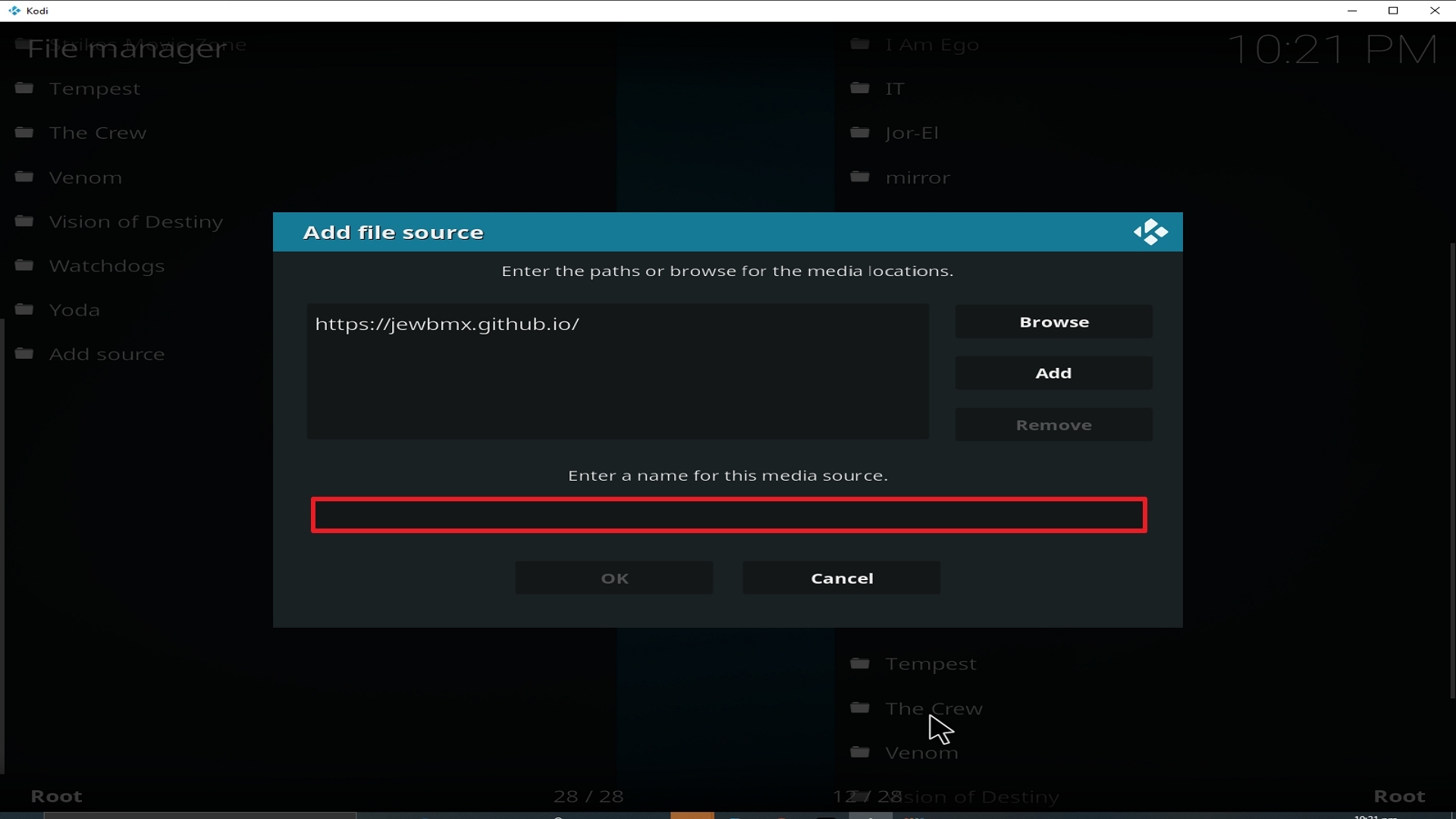Click the Browse button
Screen dimensions: 1456x819
1053,322
